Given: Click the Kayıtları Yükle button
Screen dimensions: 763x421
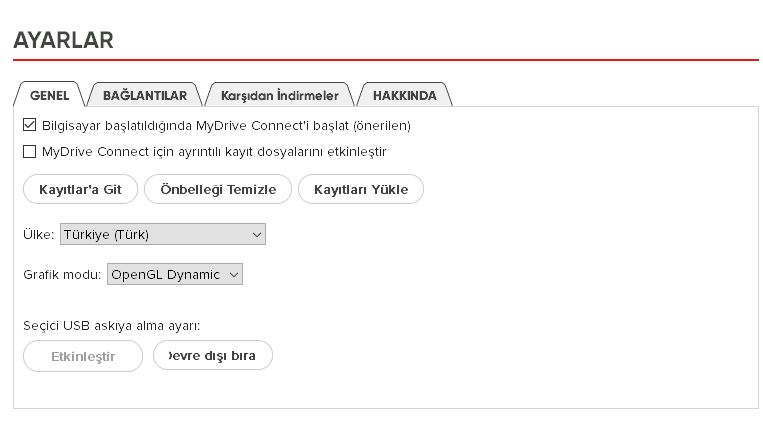Looking at the screenshot, I should [x=361, y=189].
